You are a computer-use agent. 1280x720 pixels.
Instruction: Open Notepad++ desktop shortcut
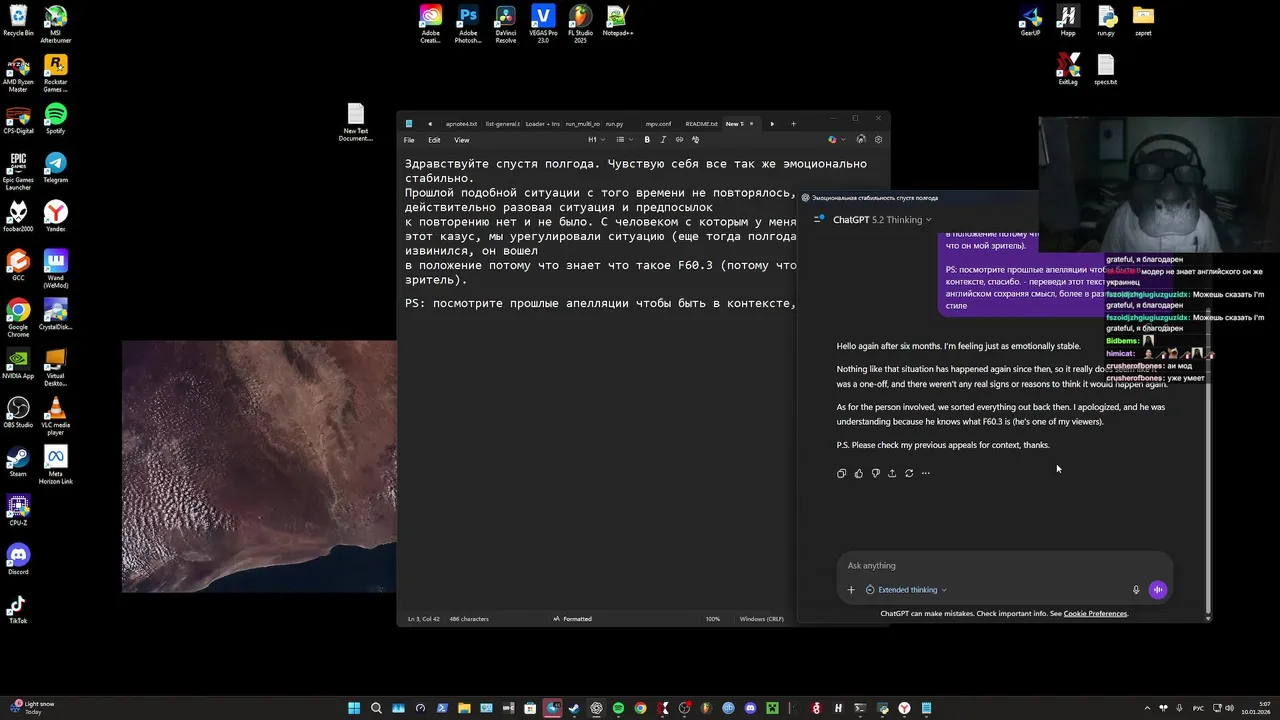[x=617, y=20]
